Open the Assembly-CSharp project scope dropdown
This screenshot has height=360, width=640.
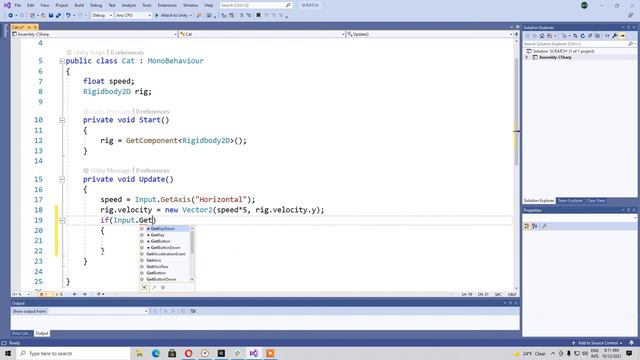tap(95, 34)
